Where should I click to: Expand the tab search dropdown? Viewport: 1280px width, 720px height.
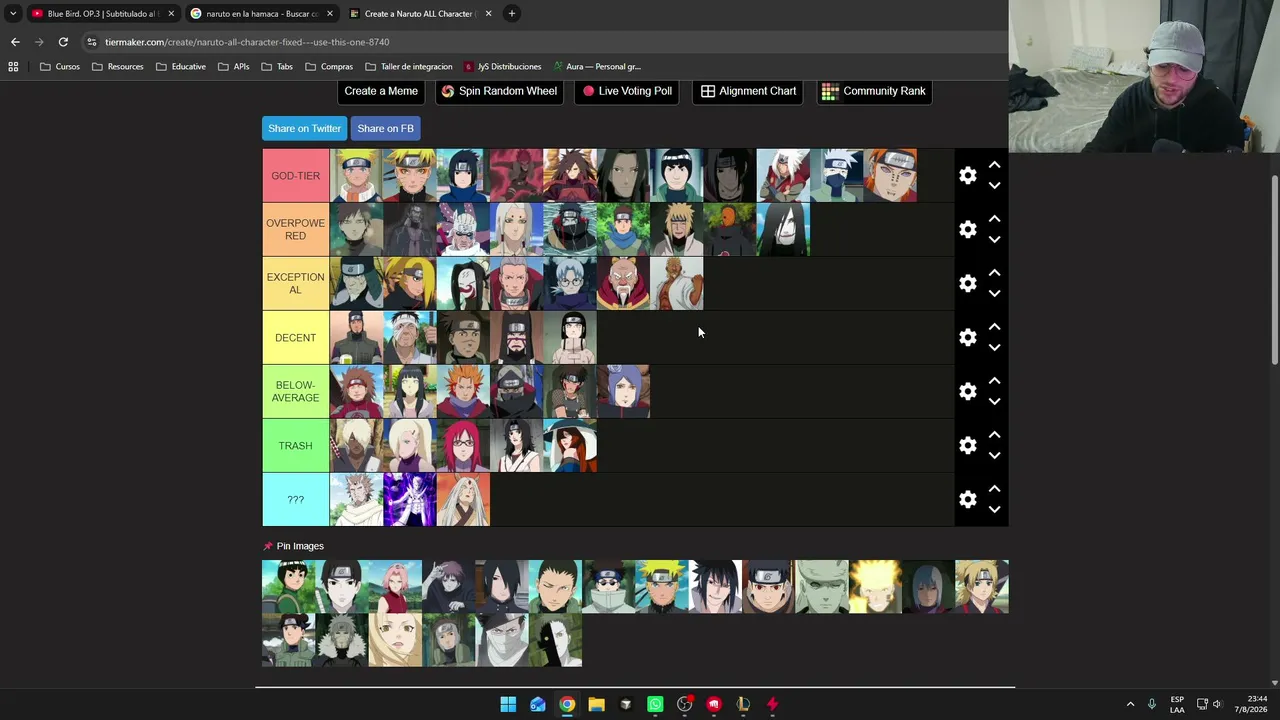pos(12,14)
